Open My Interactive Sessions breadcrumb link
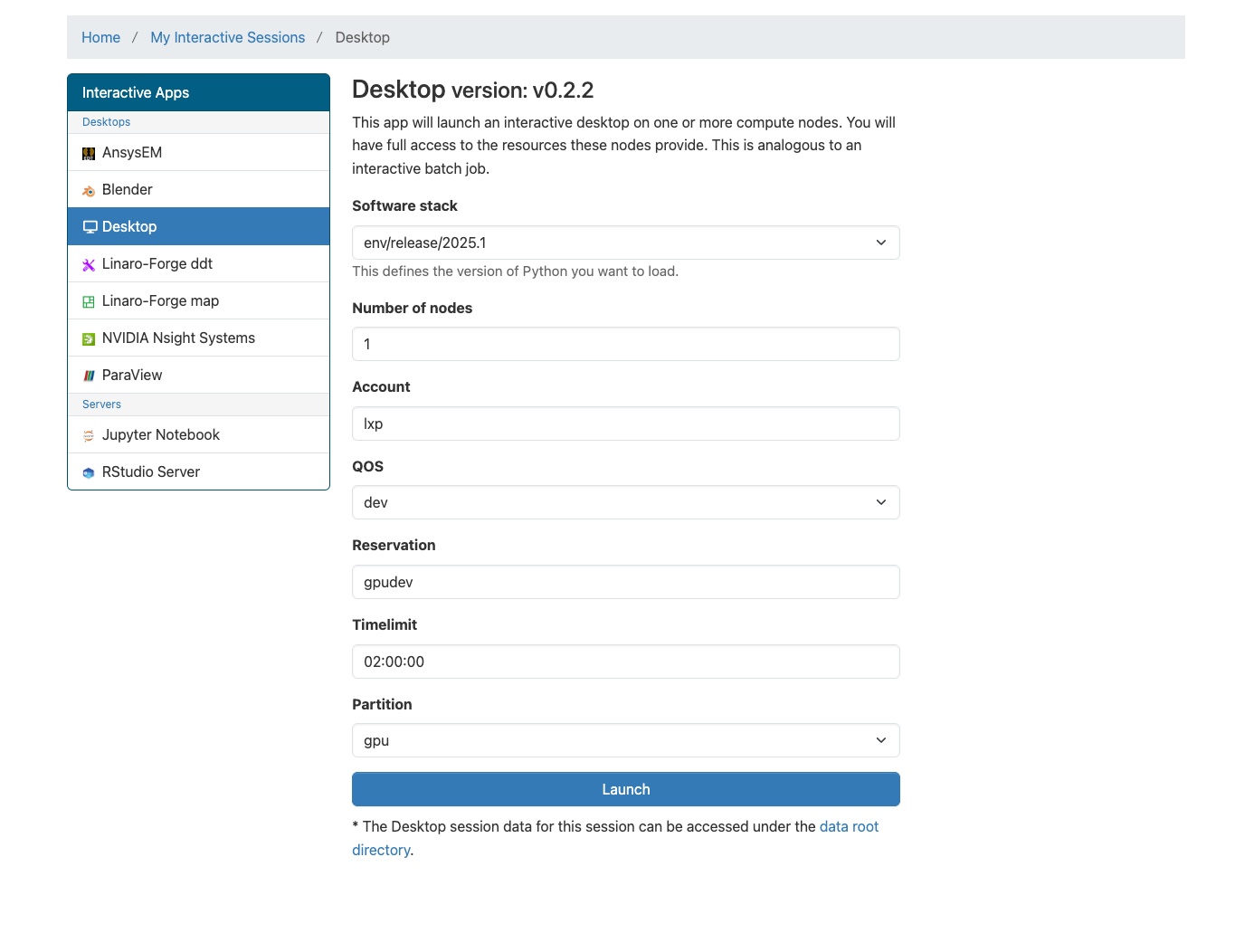1254x952 pixels. [227, 37]
